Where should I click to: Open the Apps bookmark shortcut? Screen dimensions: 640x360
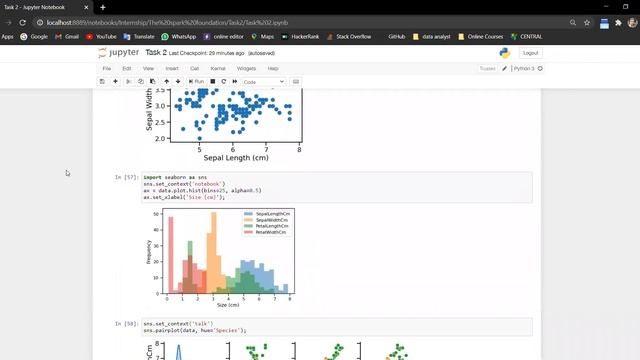[7, 37]
